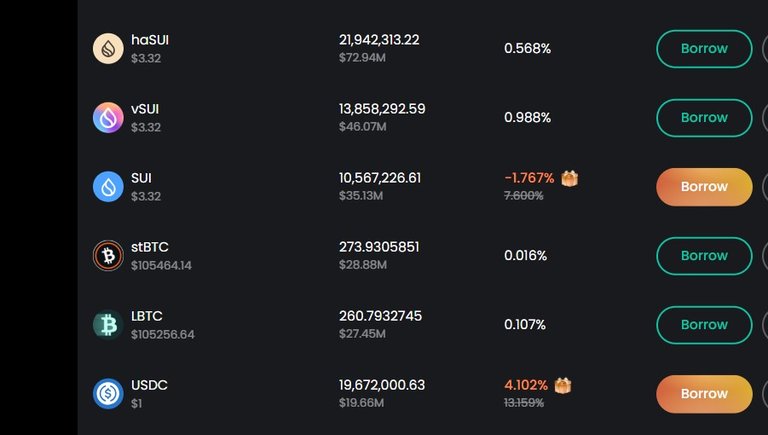Choose Borrow for the LBTC asset
This screenshot has height=435, width=768.
tap(704, 325)
